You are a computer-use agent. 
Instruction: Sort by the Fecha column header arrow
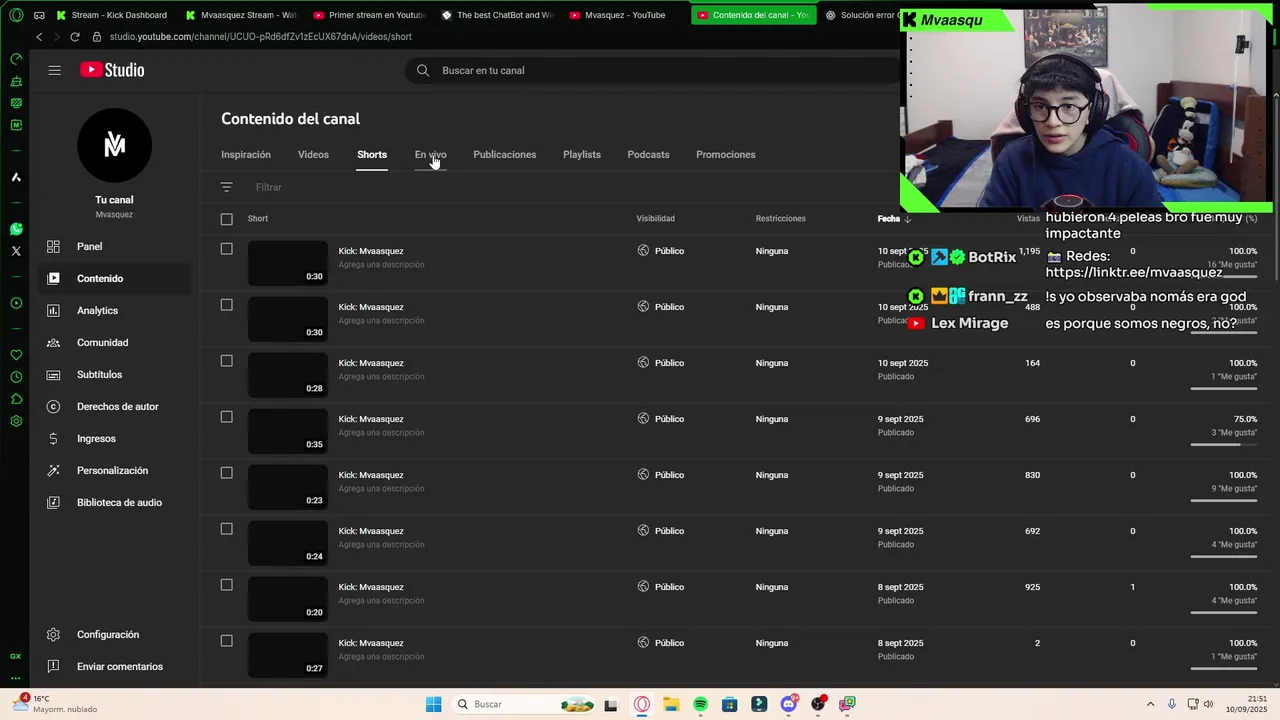pos(907,219)
